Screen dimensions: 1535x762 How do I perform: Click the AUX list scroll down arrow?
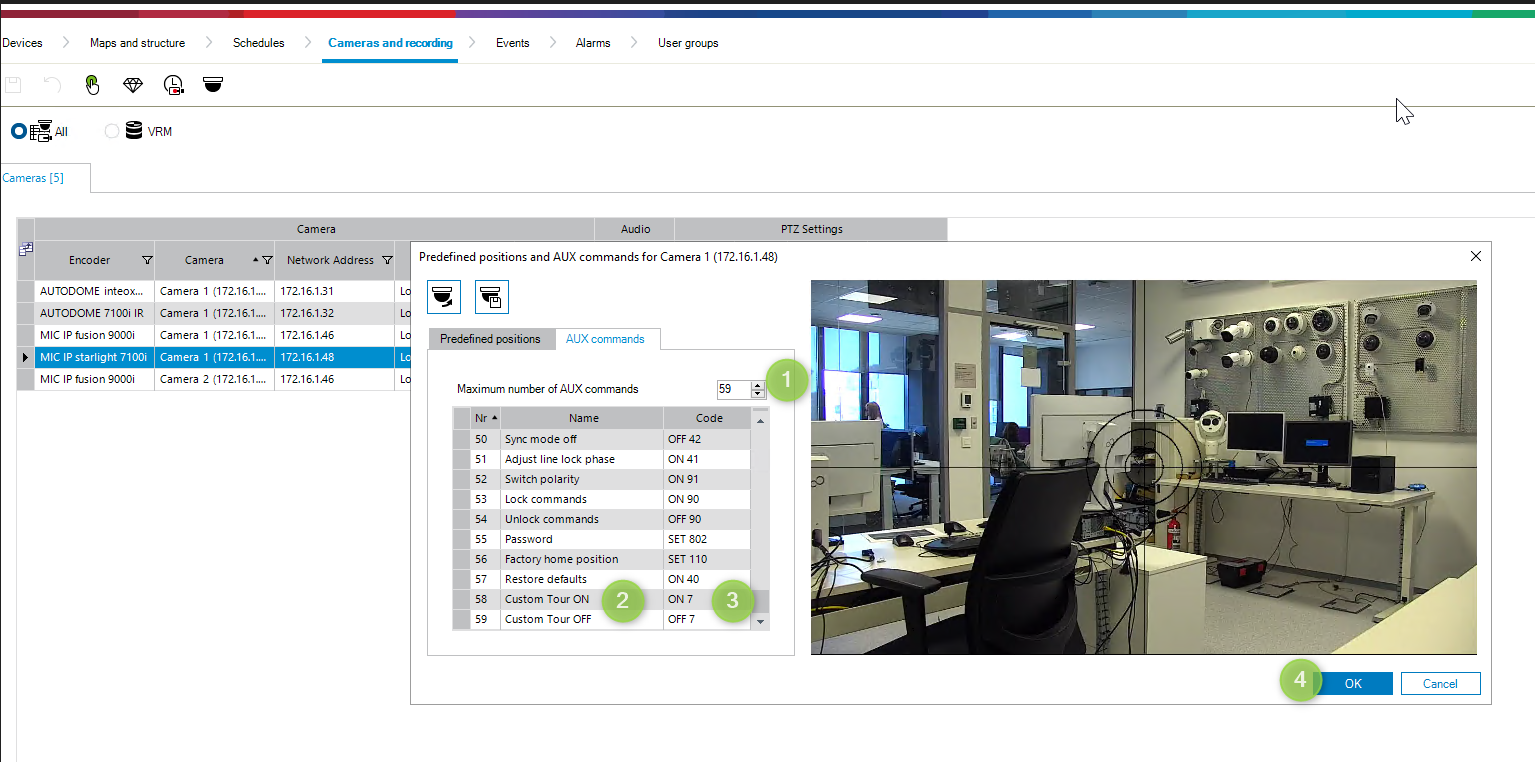tap(760, 621)
